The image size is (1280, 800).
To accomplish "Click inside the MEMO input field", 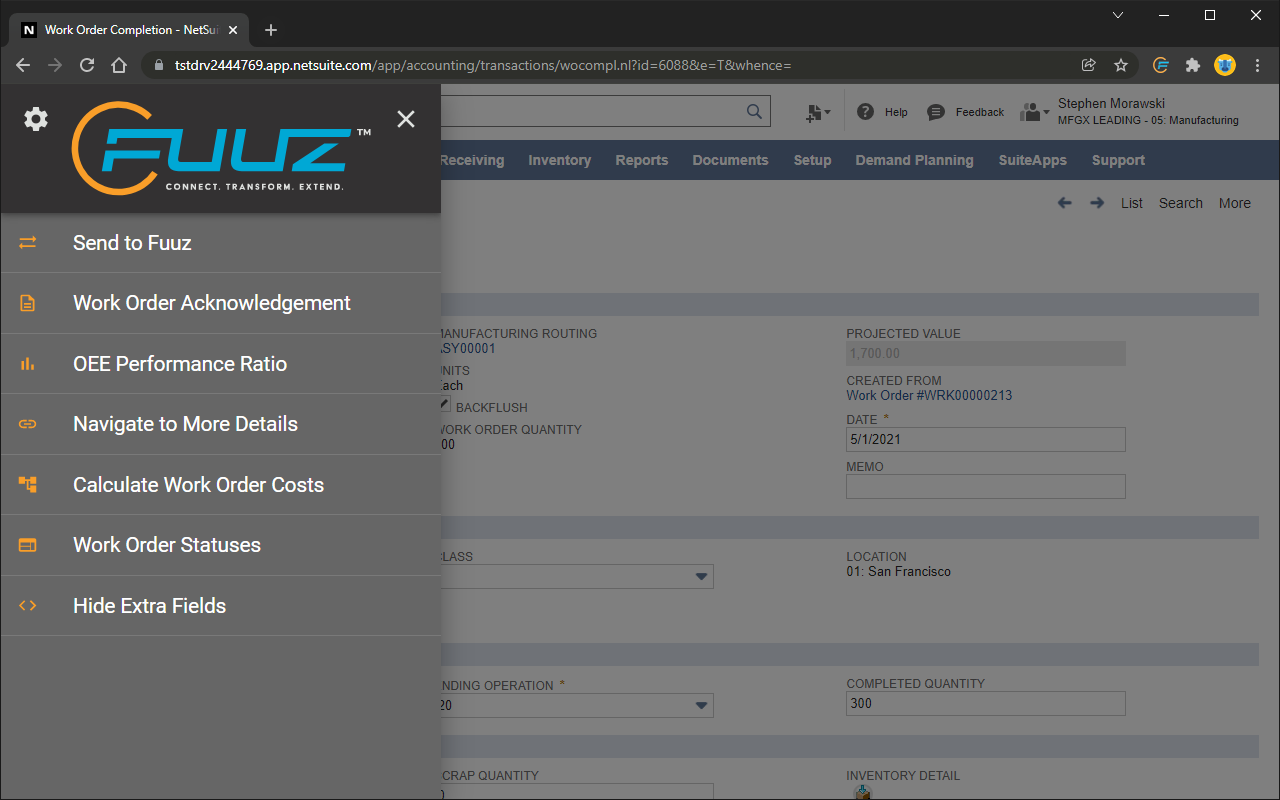I will pos(985,486).
